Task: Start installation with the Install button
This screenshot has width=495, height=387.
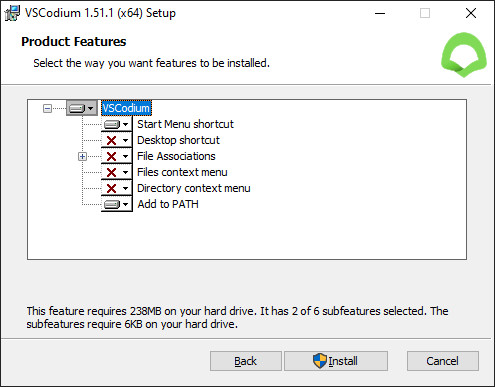Action: (336, 361)
